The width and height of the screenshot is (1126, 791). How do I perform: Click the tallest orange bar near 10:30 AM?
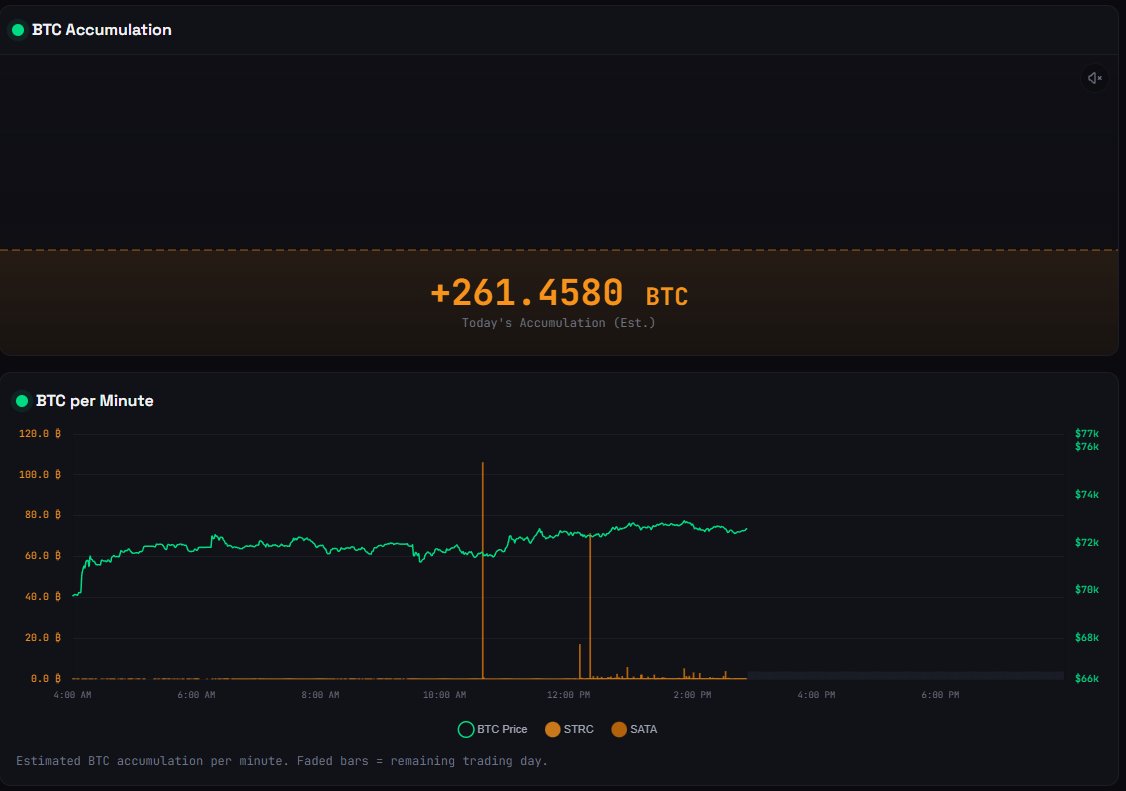(483, 570)
